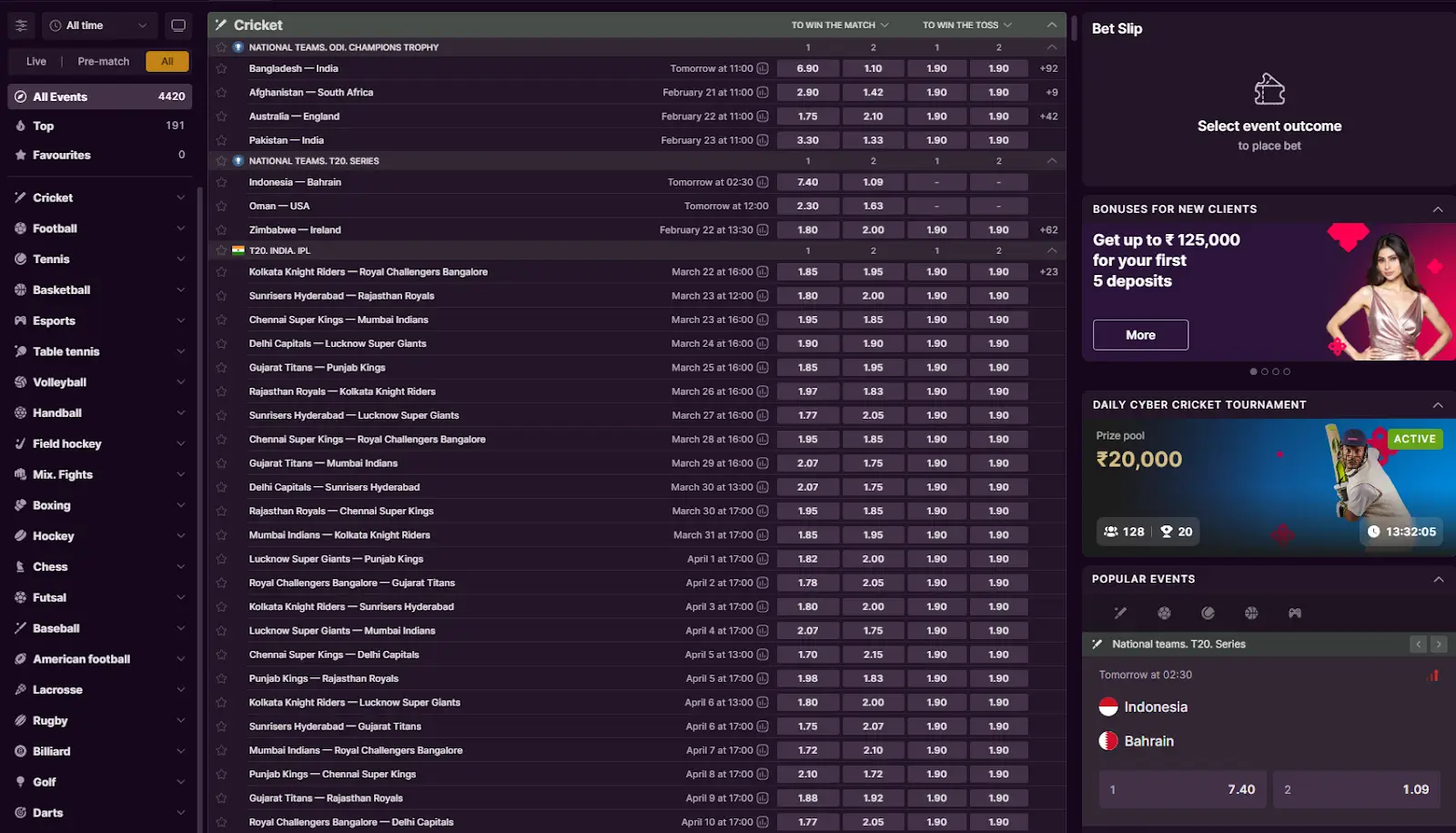Screen dimensions: 1456x833
Task: Favourite the Oman — USA match
Action: pyautogui.click(x=221, y=207)
